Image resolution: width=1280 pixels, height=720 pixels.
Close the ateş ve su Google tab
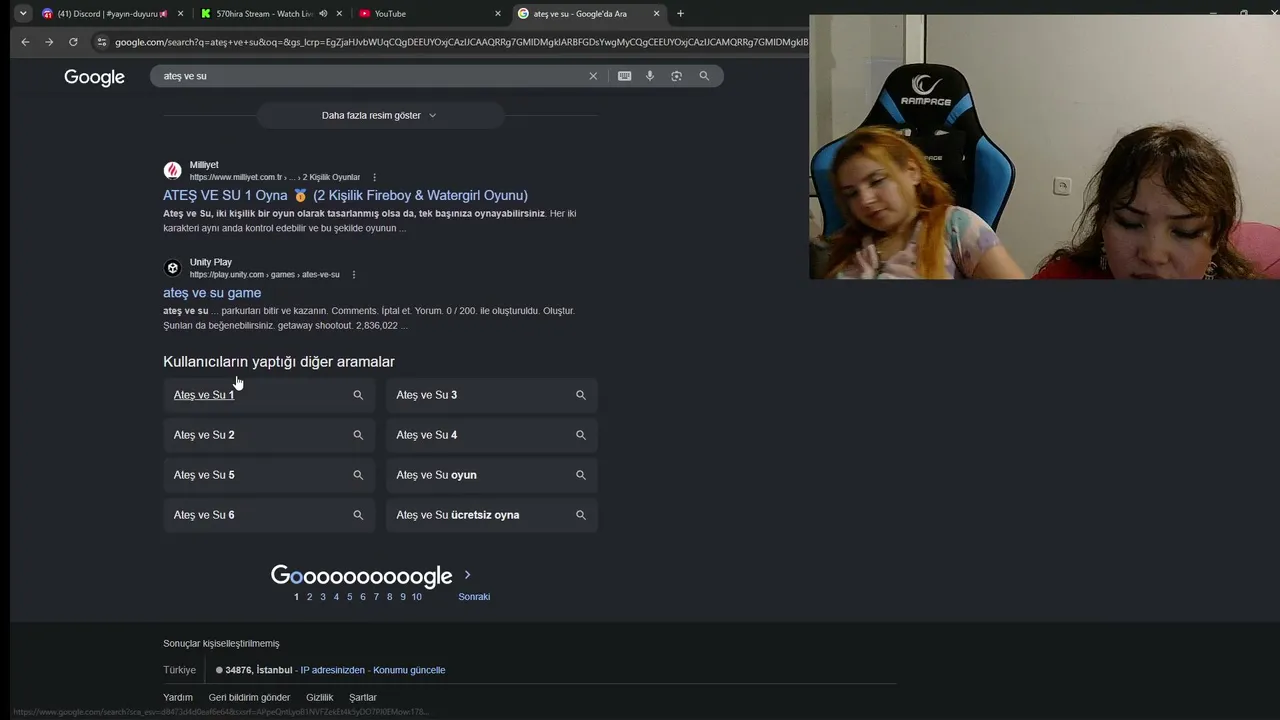pyautogui.click(x=656, y=14)
